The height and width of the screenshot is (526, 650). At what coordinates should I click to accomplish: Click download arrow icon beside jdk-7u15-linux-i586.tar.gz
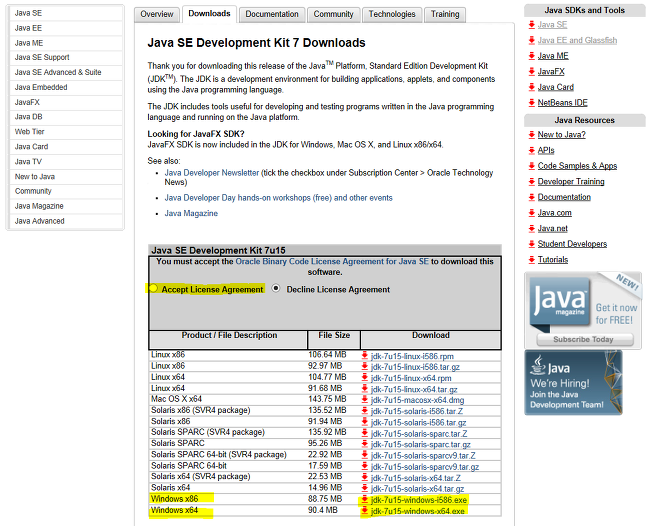[x=364, y=366]
